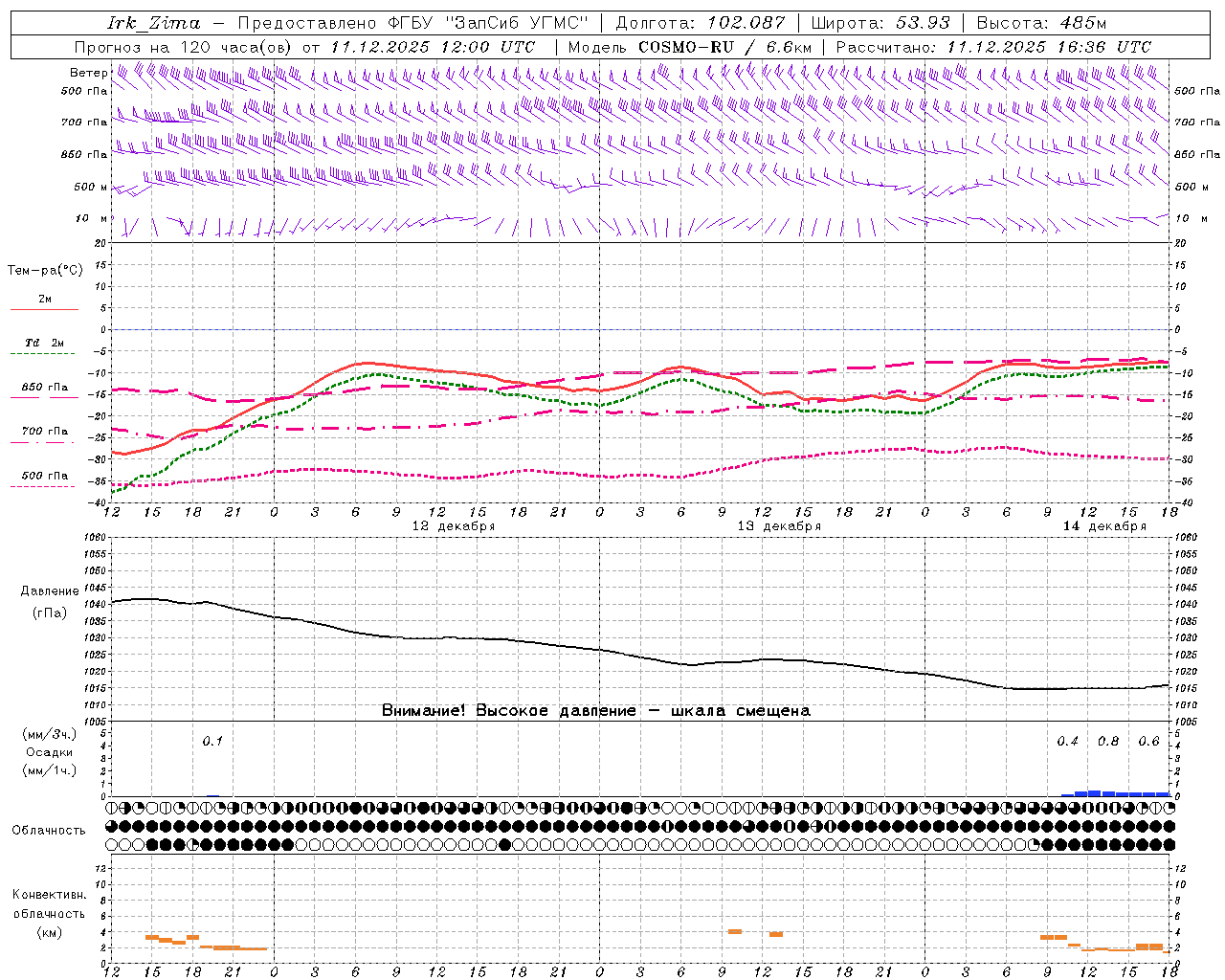Image resolution: width=1225 pixels, height=980 pixels.
Task: Click the blue precipitation bars on 14 December
Action: (x=1115, y=793)
